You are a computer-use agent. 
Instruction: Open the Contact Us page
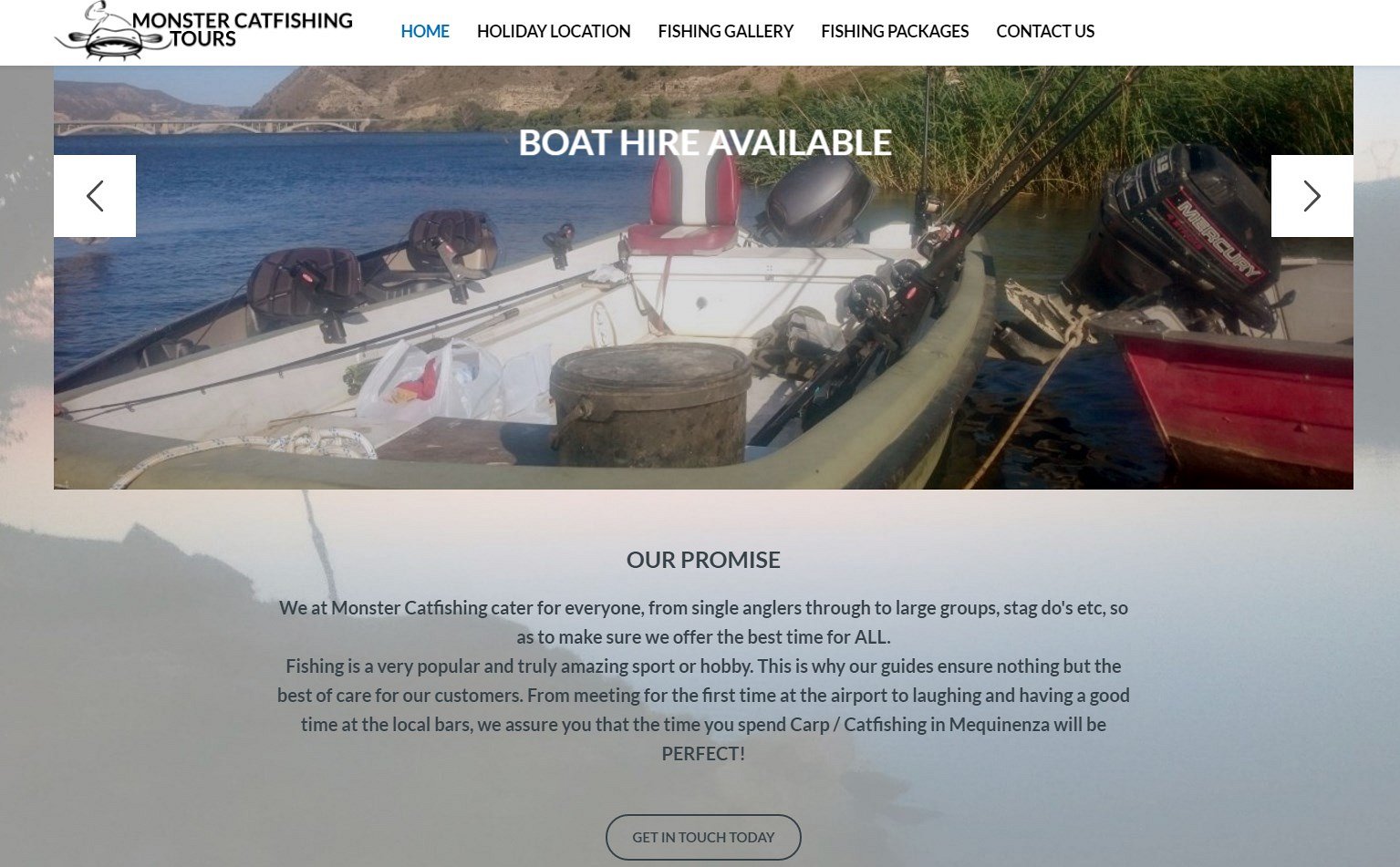1045,31
